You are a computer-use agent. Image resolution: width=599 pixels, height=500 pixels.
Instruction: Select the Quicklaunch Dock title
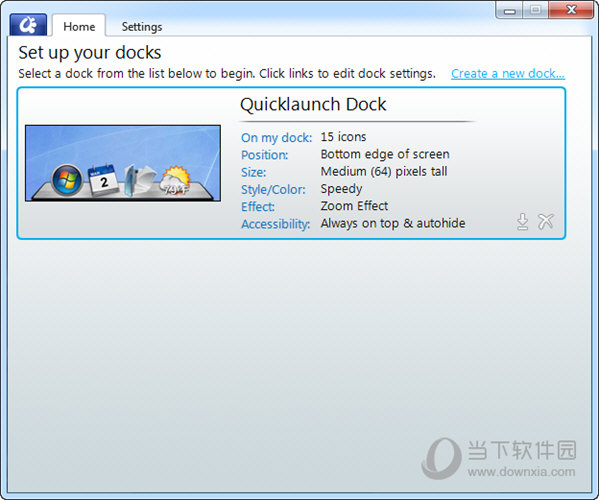[313, 104]
